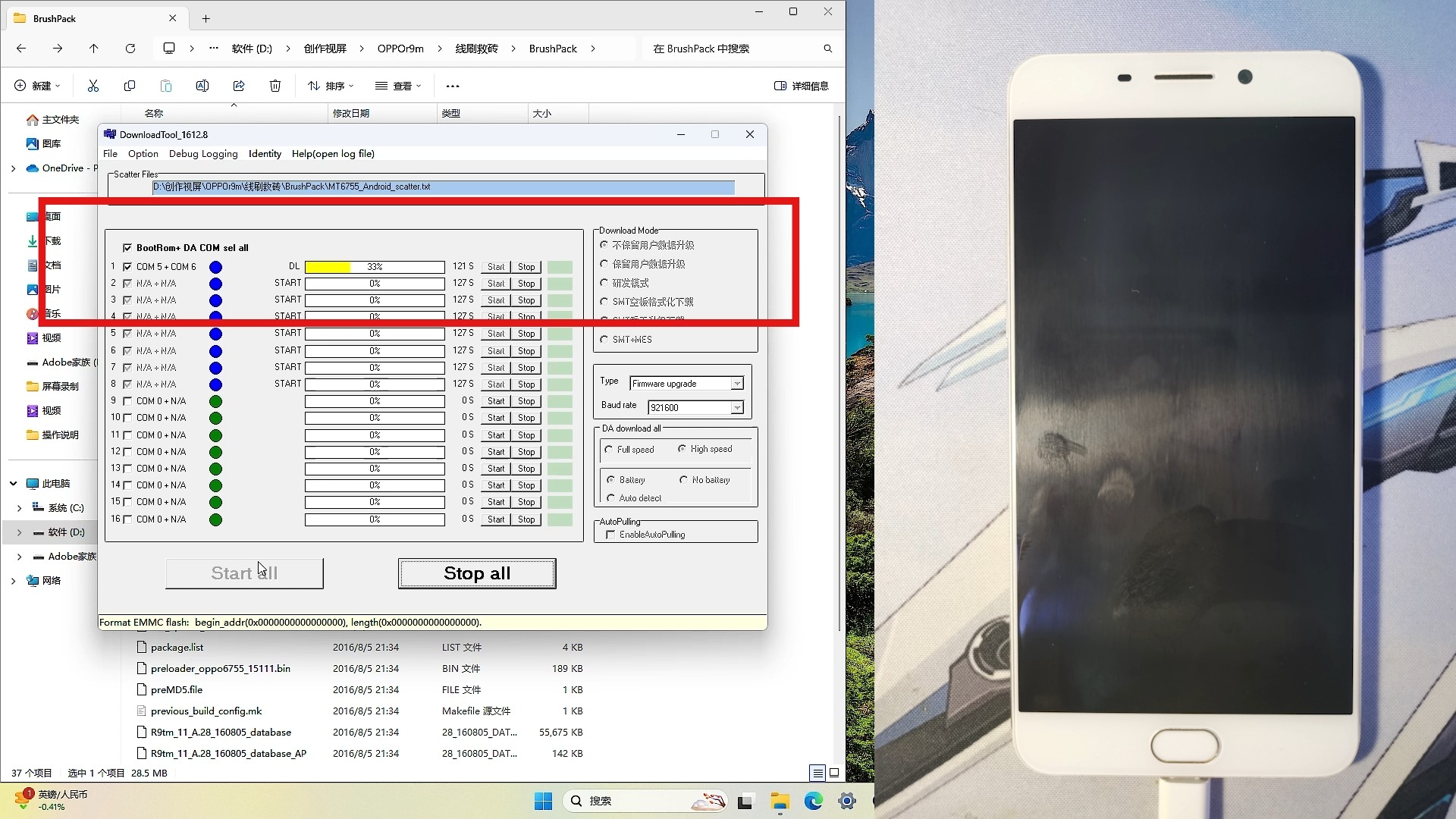
Task: Click the Delete trash icon in Explorer
Action: coord(275,86)
